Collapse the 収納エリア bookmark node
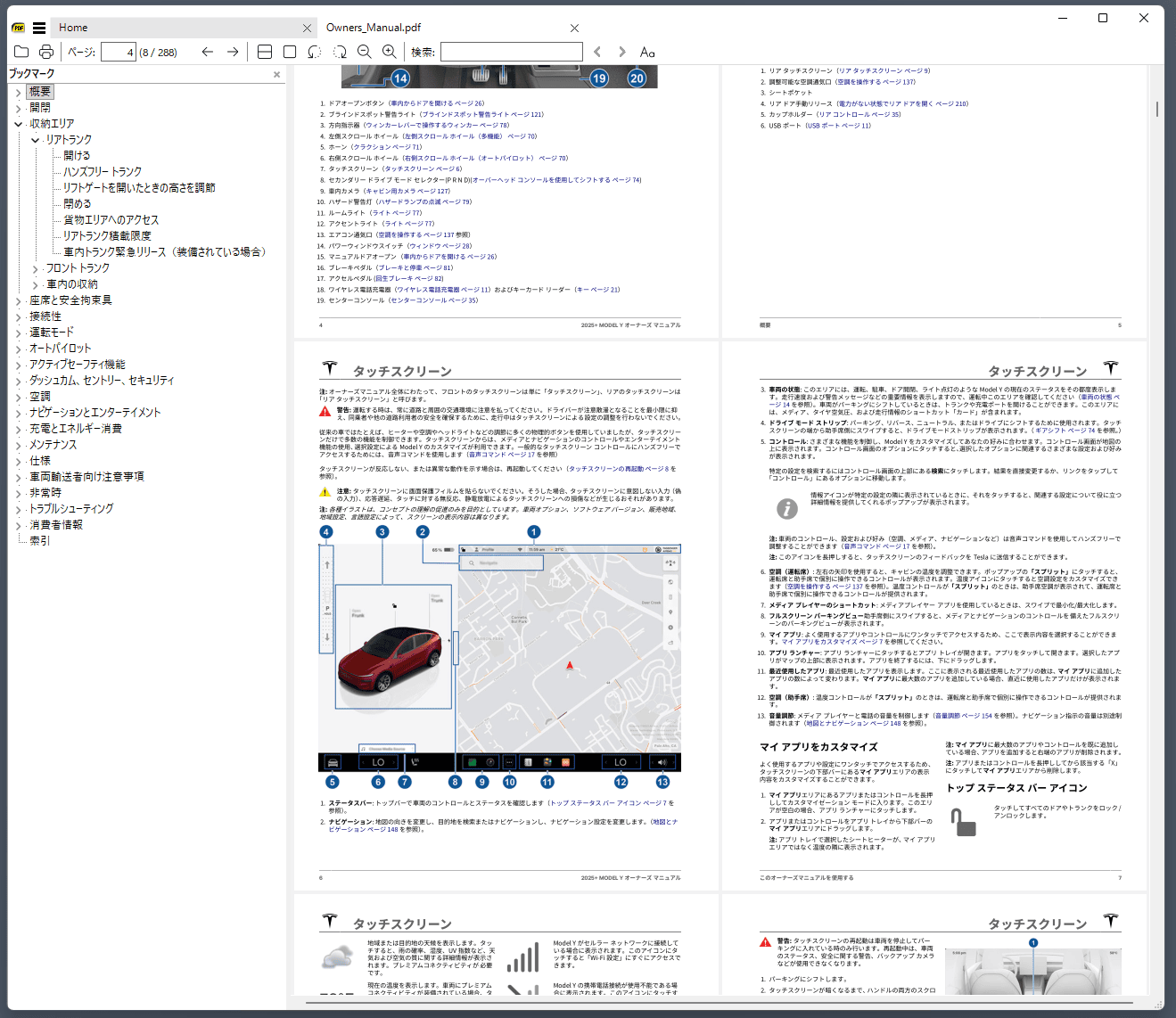 18,124
